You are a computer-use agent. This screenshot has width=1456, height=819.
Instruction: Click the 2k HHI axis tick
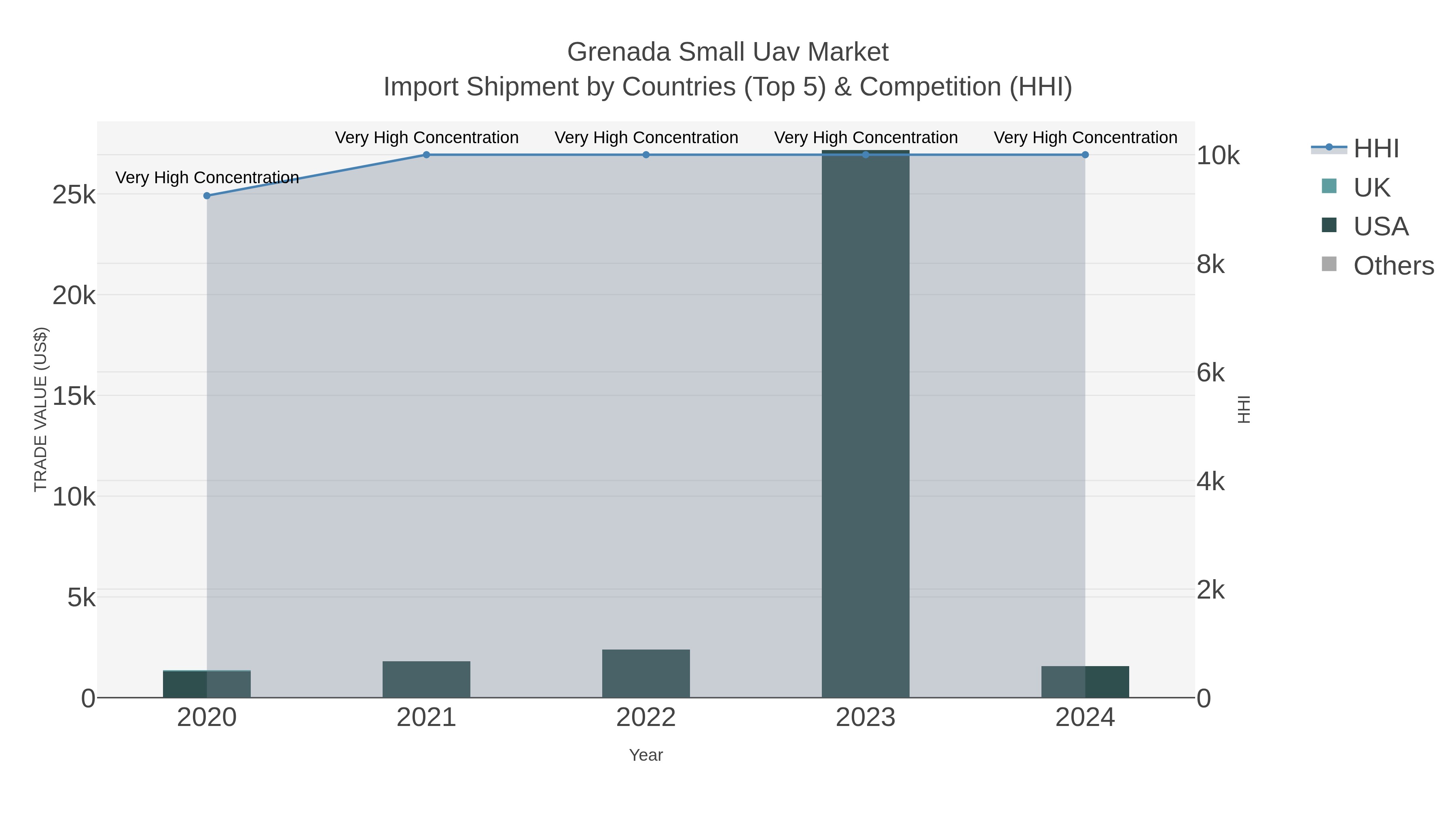pyautogui.click(x=1211, y=590)
